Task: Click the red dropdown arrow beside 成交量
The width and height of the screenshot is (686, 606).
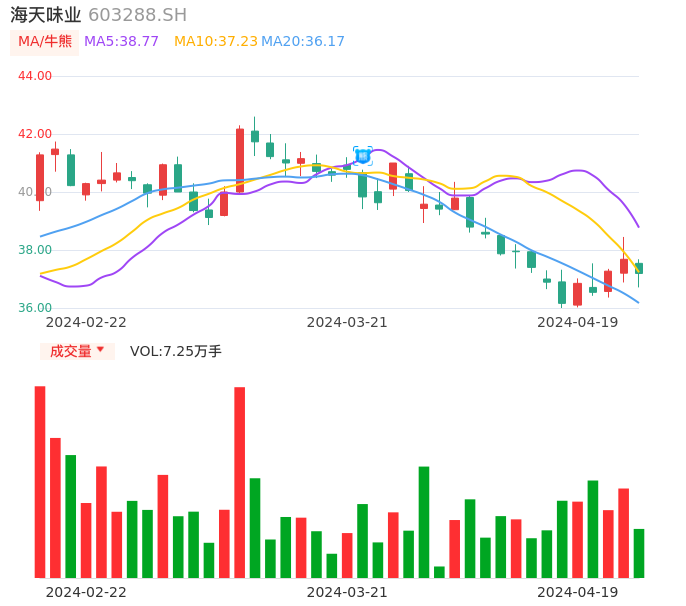Action: 100,350
